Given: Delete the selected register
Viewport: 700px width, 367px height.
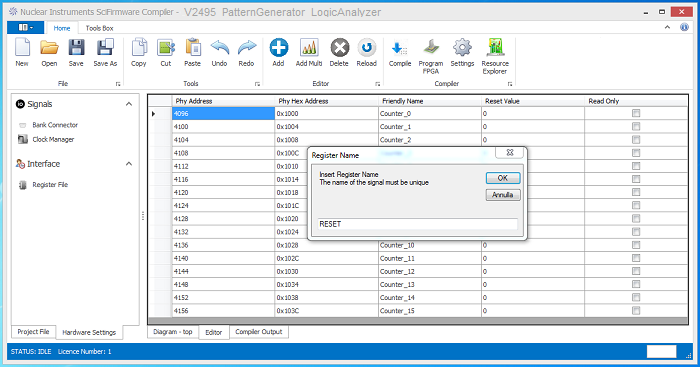Looking at the screenshot, I should [339, 53].
